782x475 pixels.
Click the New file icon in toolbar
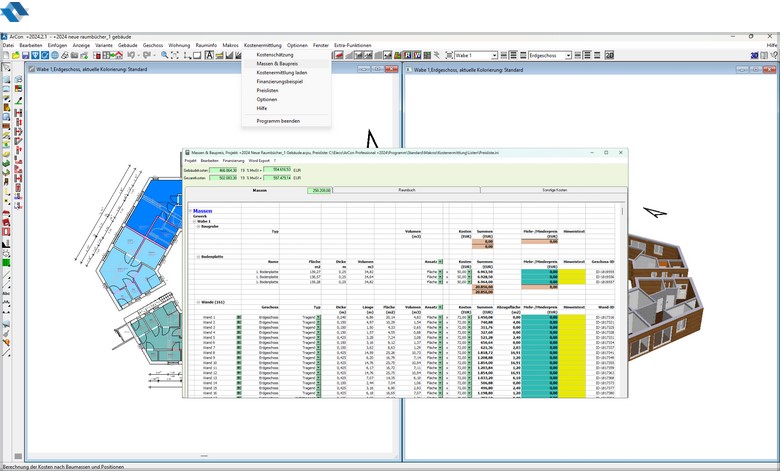(x=6, y=55)
